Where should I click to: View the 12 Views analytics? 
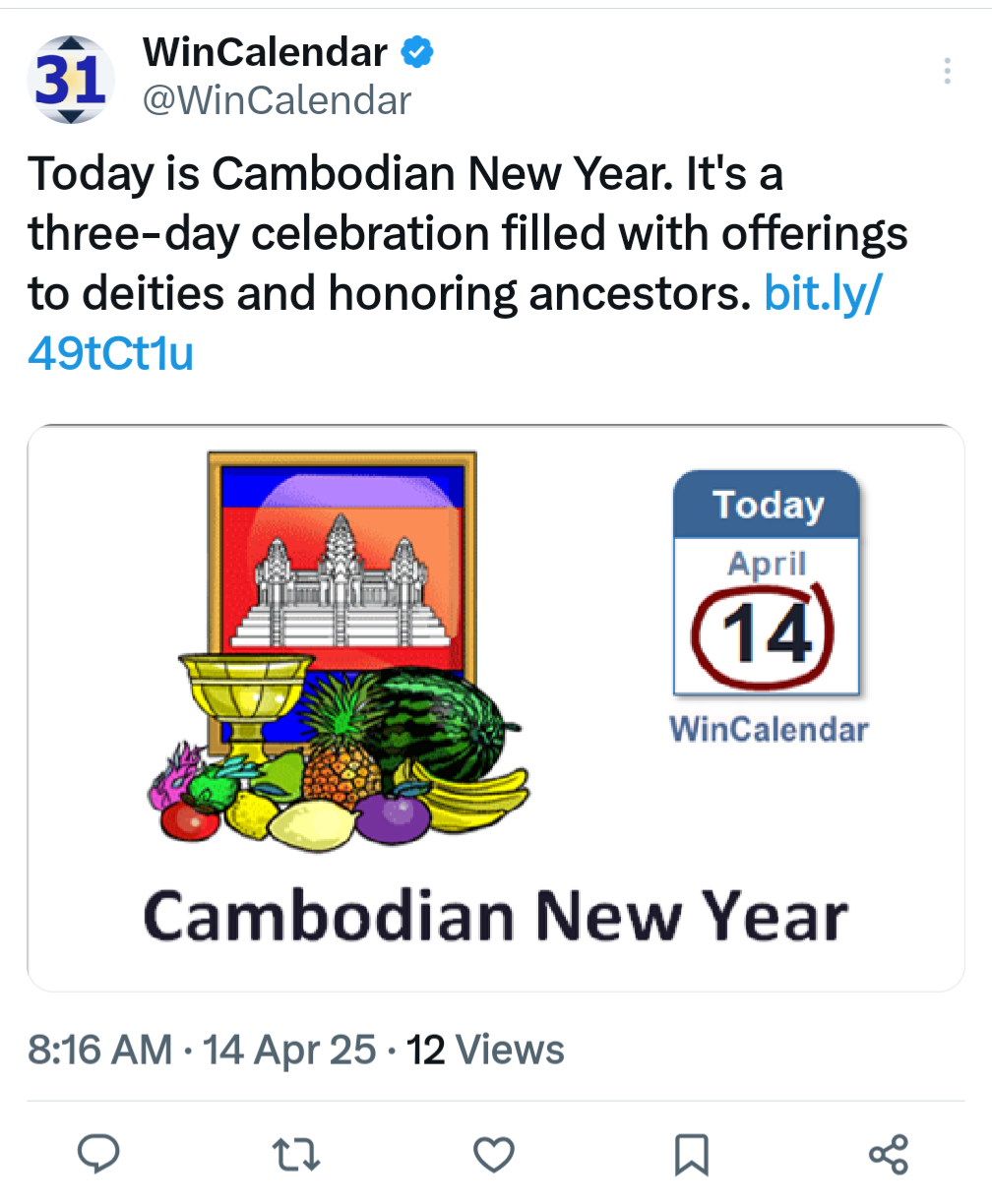tap(486, 1050)
